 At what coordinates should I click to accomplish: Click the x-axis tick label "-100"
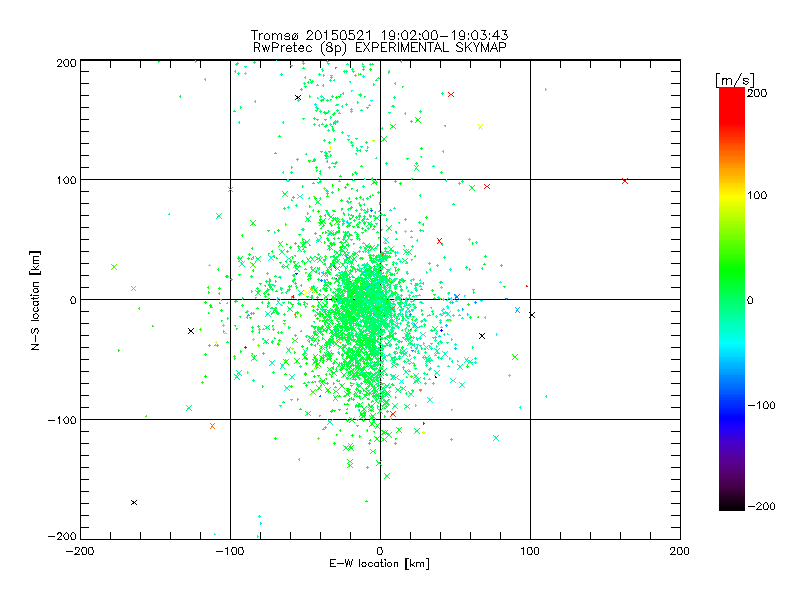(230, 551)
